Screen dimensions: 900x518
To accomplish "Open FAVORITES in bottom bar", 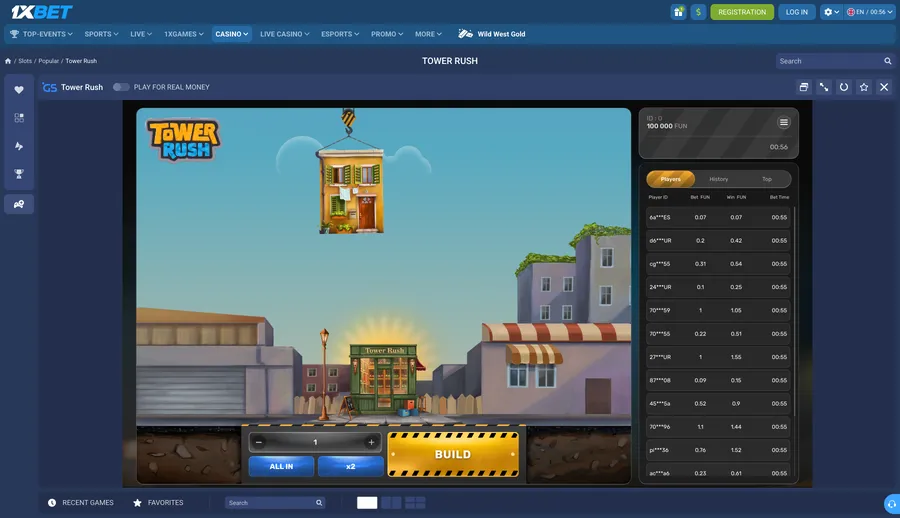I will click(x=158, y=502).
